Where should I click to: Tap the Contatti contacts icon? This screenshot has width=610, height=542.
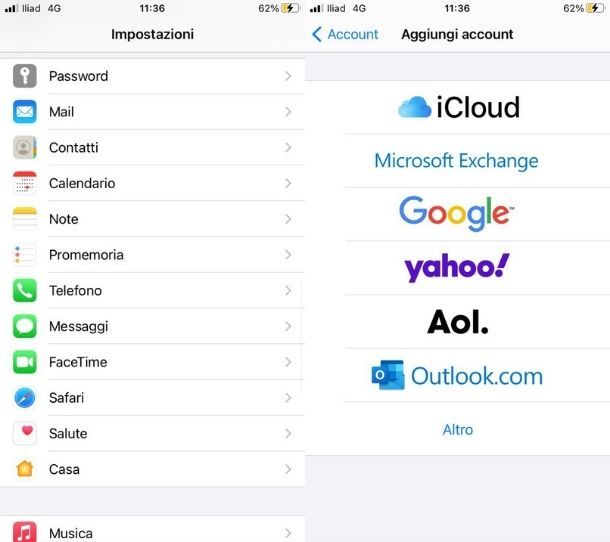point(25,147)
